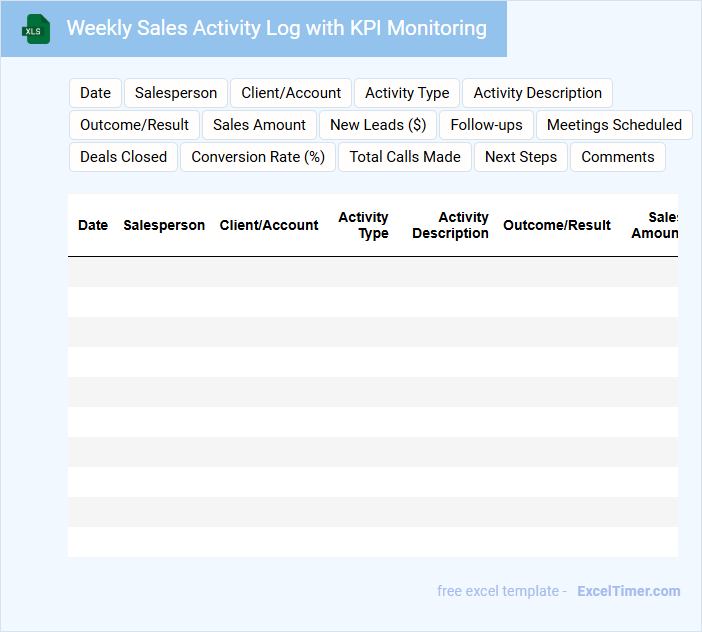Click the Weekly Sales Activity Log title
Viewport: 702px width, 632px height.
click(276, 28)
